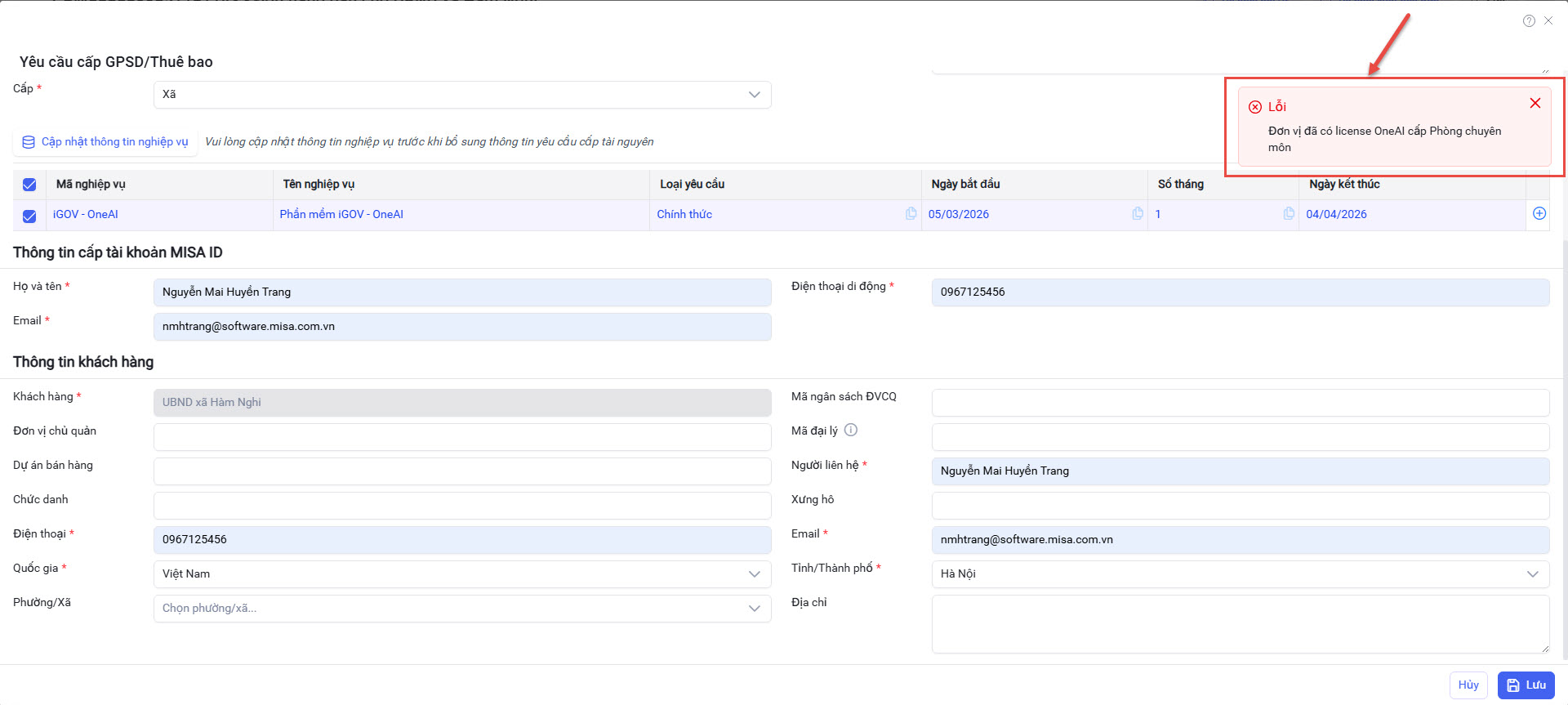
Task: Open the Phường/Xã dropdown
Action: [461, 608]
